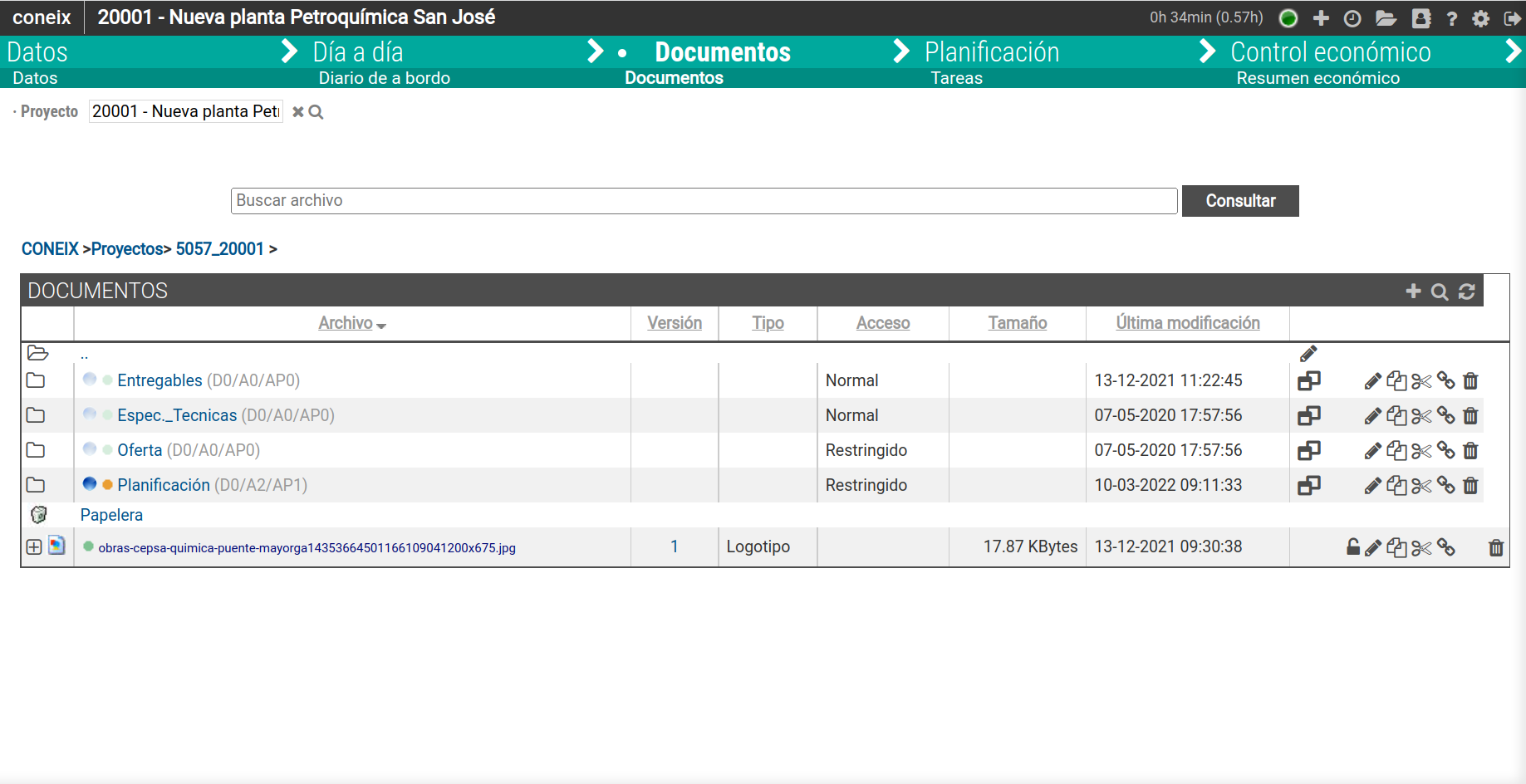Expand Planificación menu chevron

pyautogui.click(x=1207, y=51)
